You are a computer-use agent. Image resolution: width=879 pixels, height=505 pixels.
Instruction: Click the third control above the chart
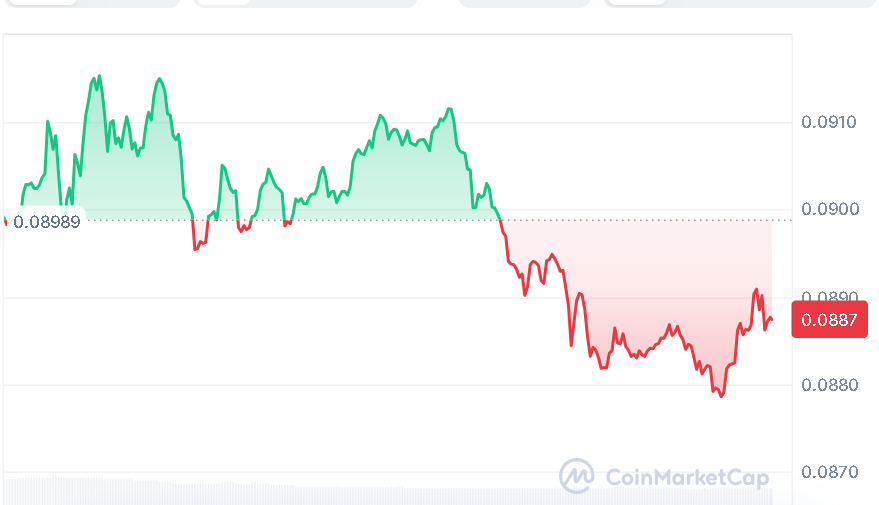coord(525,3)
